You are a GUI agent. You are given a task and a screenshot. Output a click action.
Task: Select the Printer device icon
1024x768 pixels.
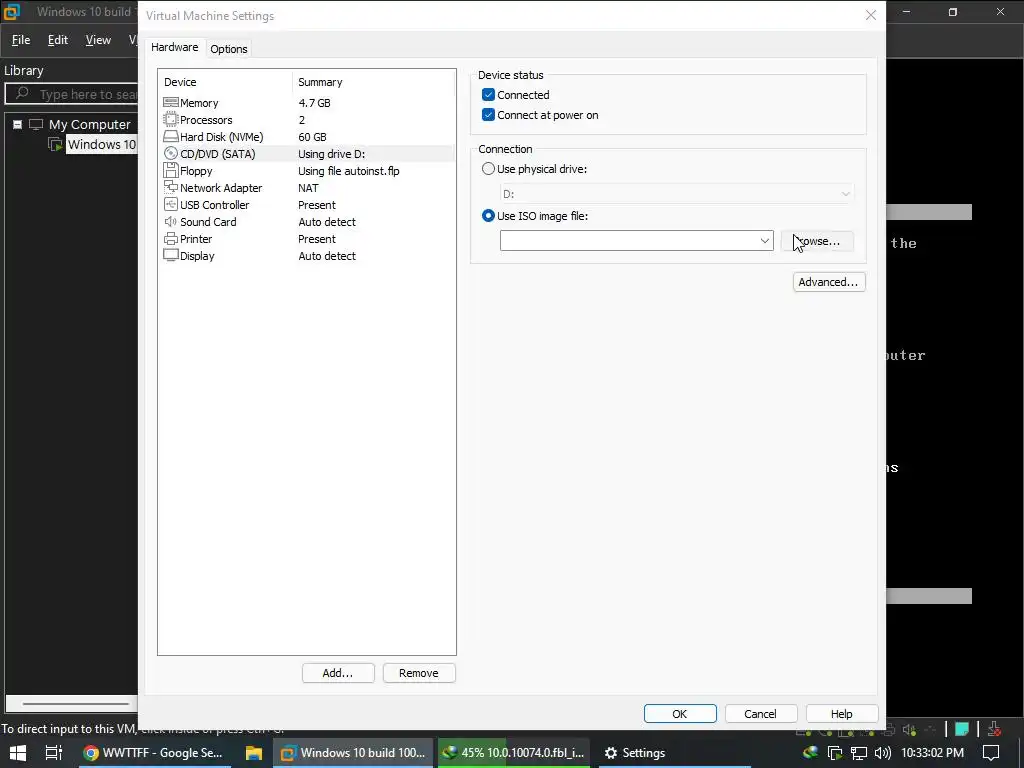(170, 238)
